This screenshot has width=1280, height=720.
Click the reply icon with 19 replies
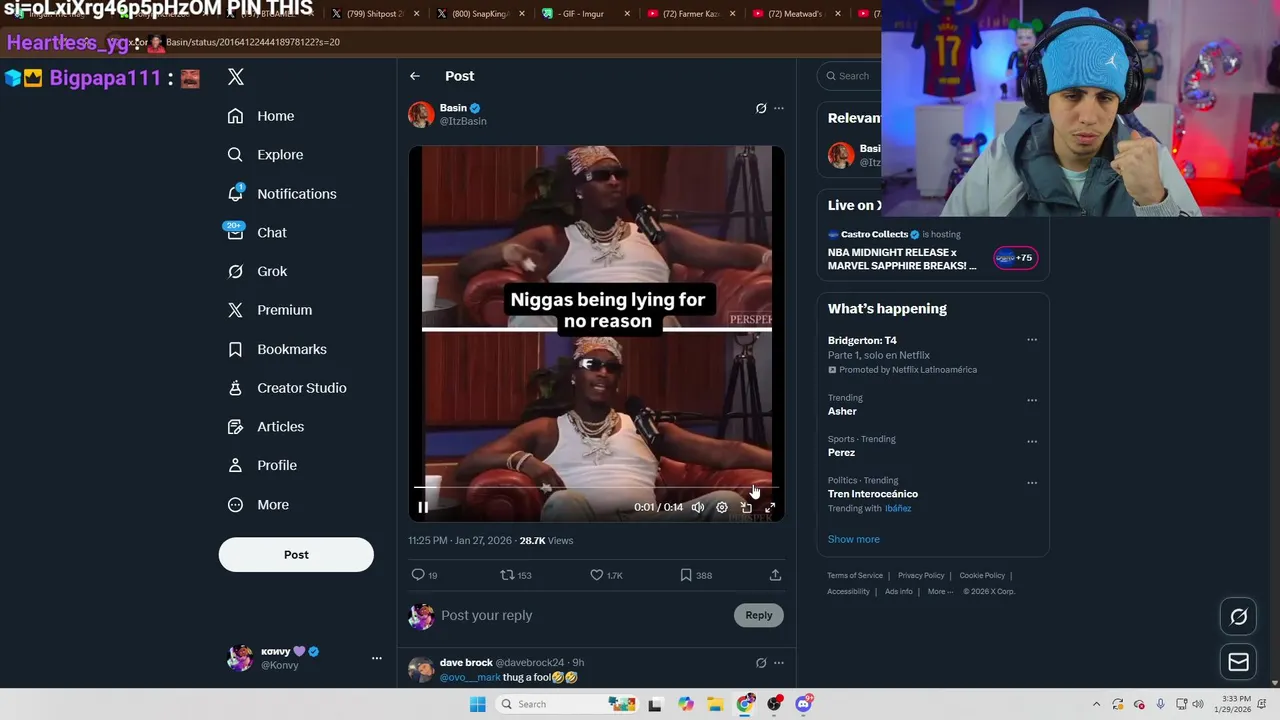click(x=425, y=575)
